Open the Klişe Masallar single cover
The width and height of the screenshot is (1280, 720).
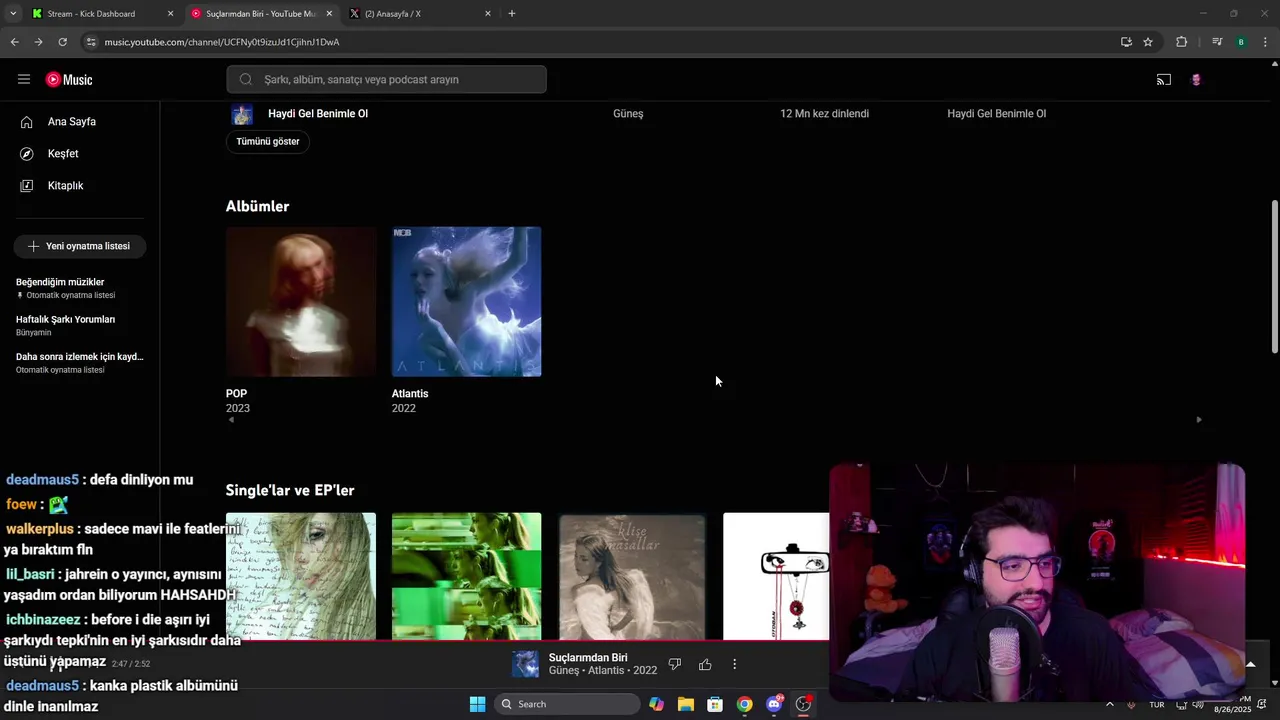(x=632, y=576)
